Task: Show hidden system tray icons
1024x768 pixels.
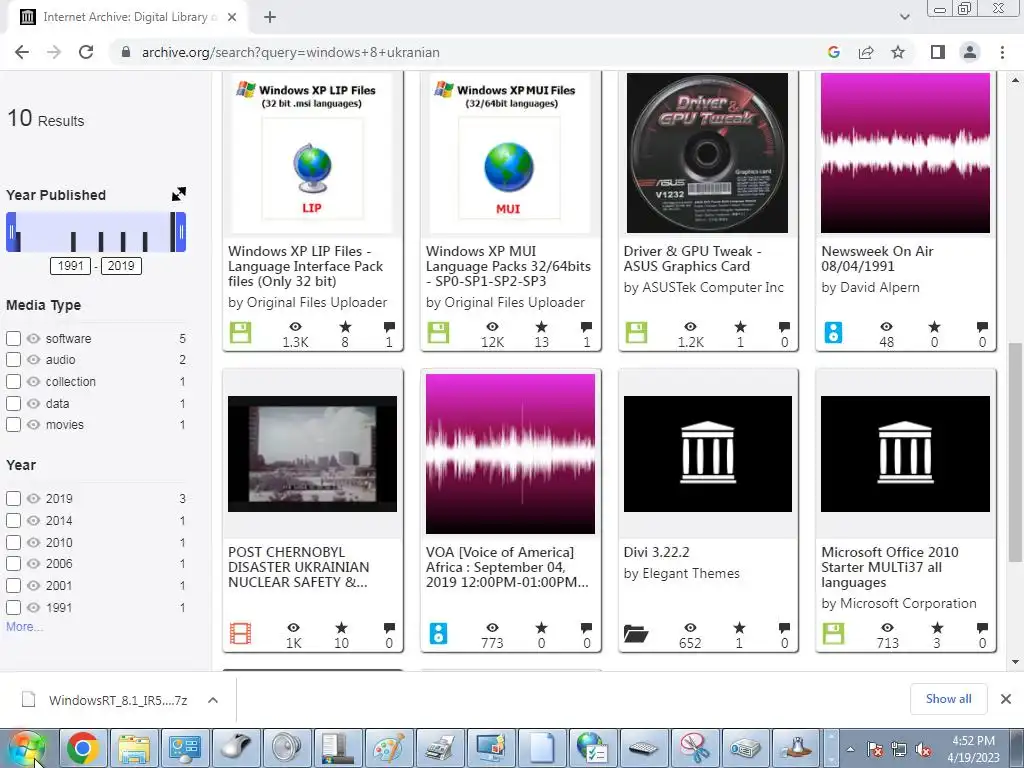Action: coord(850,750)
